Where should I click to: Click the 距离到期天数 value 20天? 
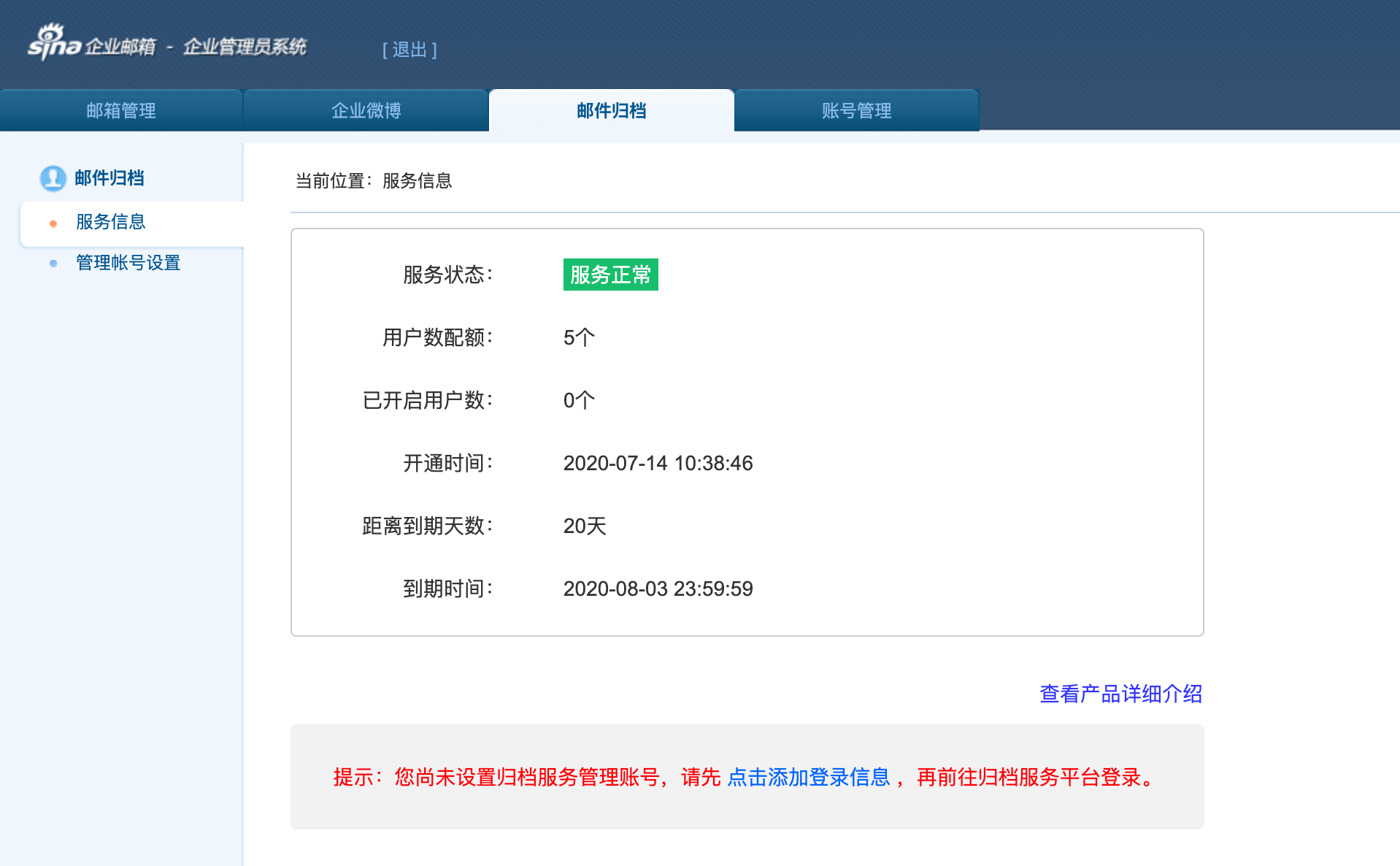585,526
